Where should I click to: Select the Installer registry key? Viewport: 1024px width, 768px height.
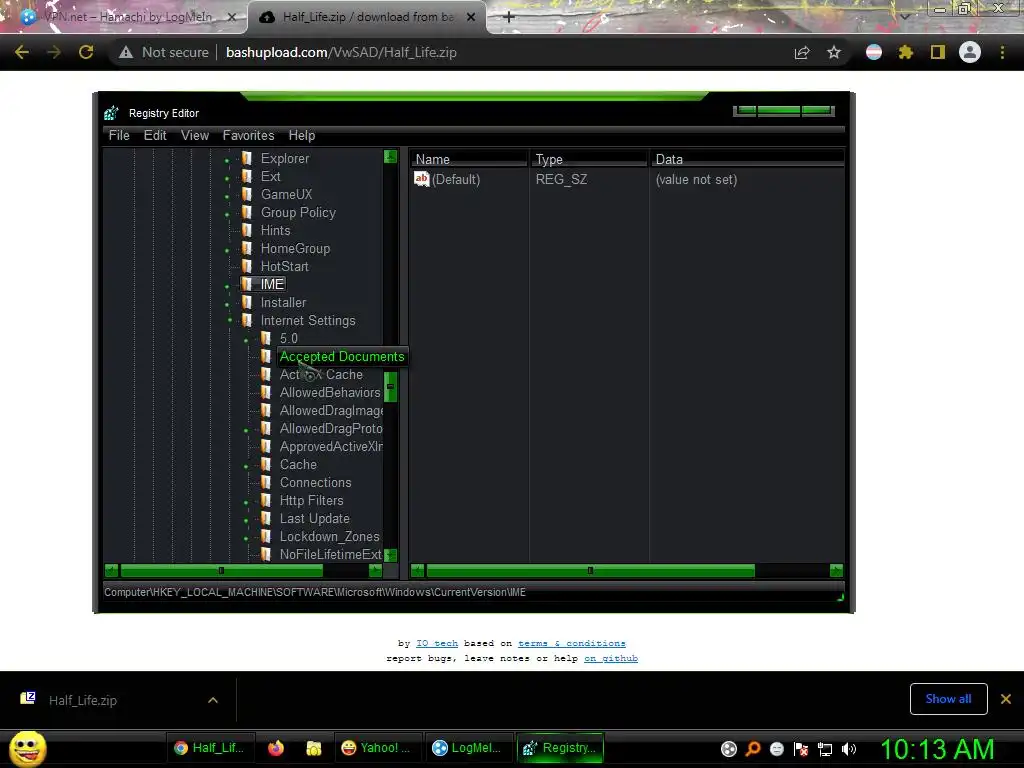pos(283,302)
